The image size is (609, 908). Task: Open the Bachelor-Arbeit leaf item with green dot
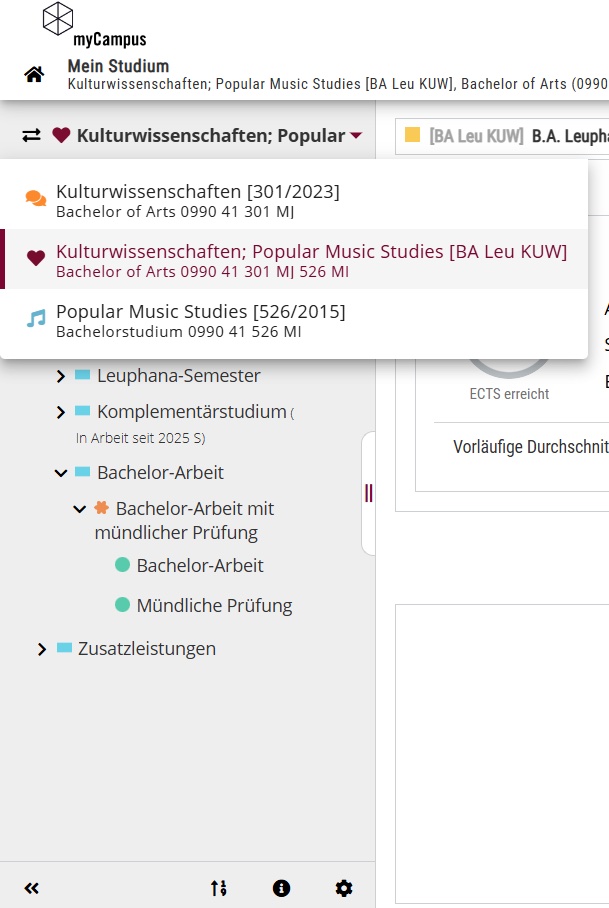[x=200, y=565]
